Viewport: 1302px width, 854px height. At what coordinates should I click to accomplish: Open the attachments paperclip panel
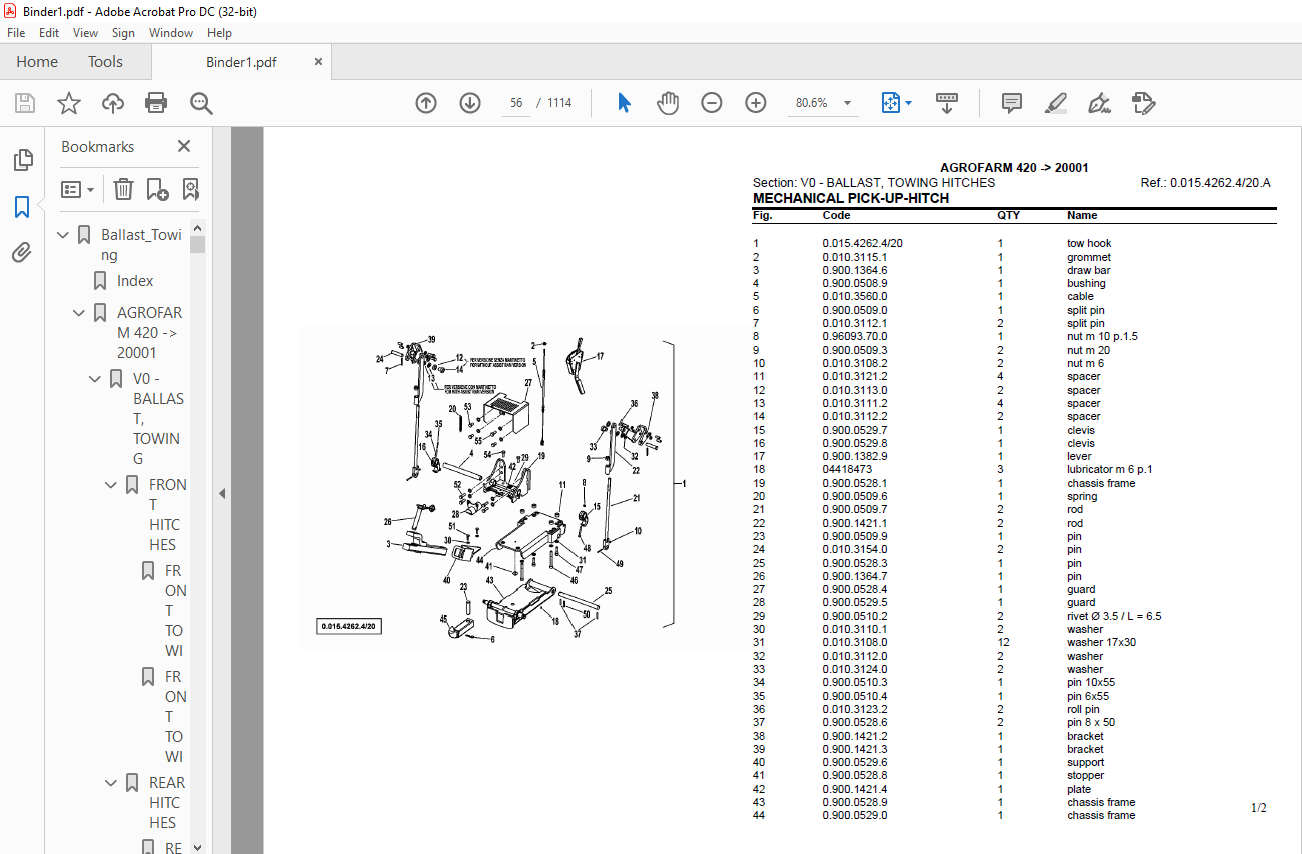coord(22,253)
